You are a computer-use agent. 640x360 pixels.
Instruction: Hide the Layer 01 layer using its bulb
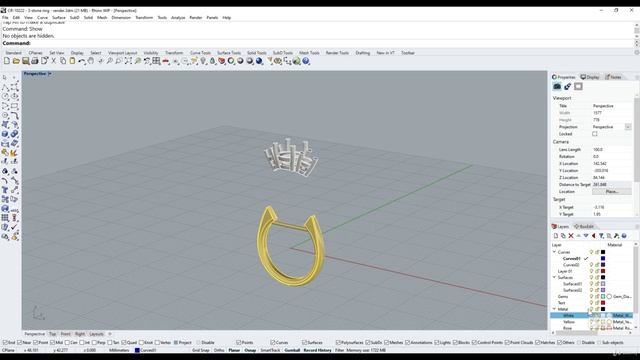[591, 271]
